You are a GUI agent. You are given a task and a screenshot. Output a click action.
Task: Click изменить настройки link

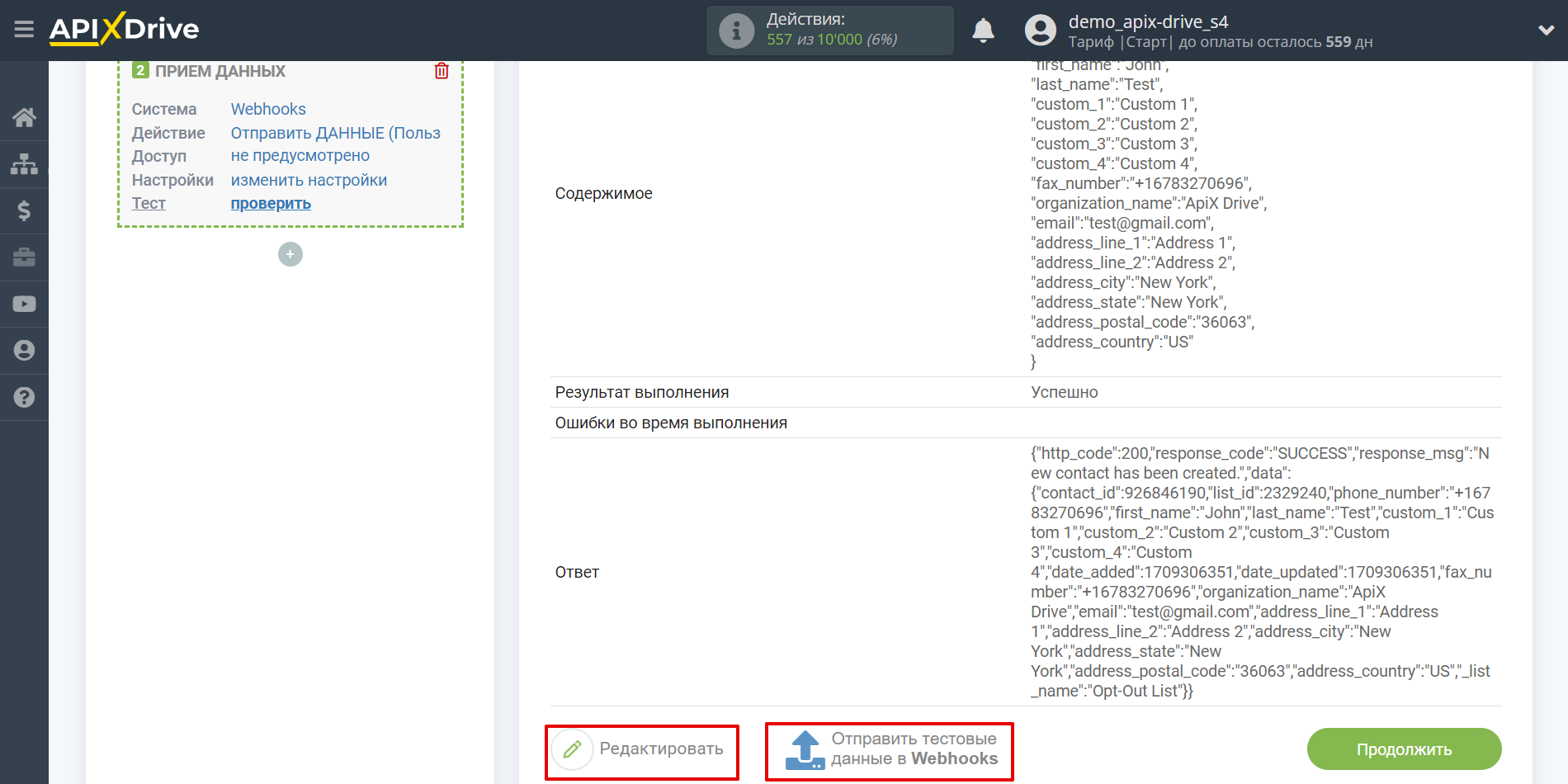pyautogui.click(x=309, y=180)
